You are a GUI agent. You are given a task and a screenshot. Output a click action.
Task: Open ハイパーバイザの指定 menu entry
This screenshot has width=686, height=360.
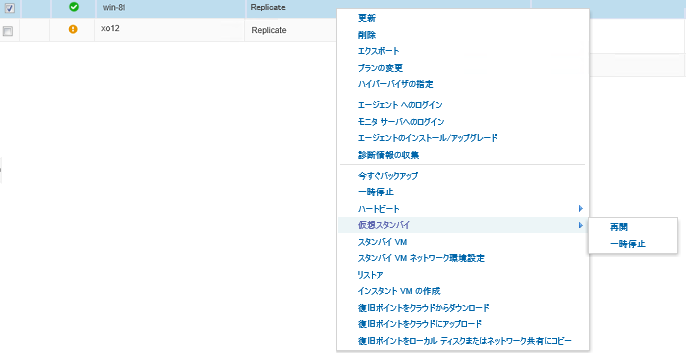pyautogui.click(x=396, y=84)
